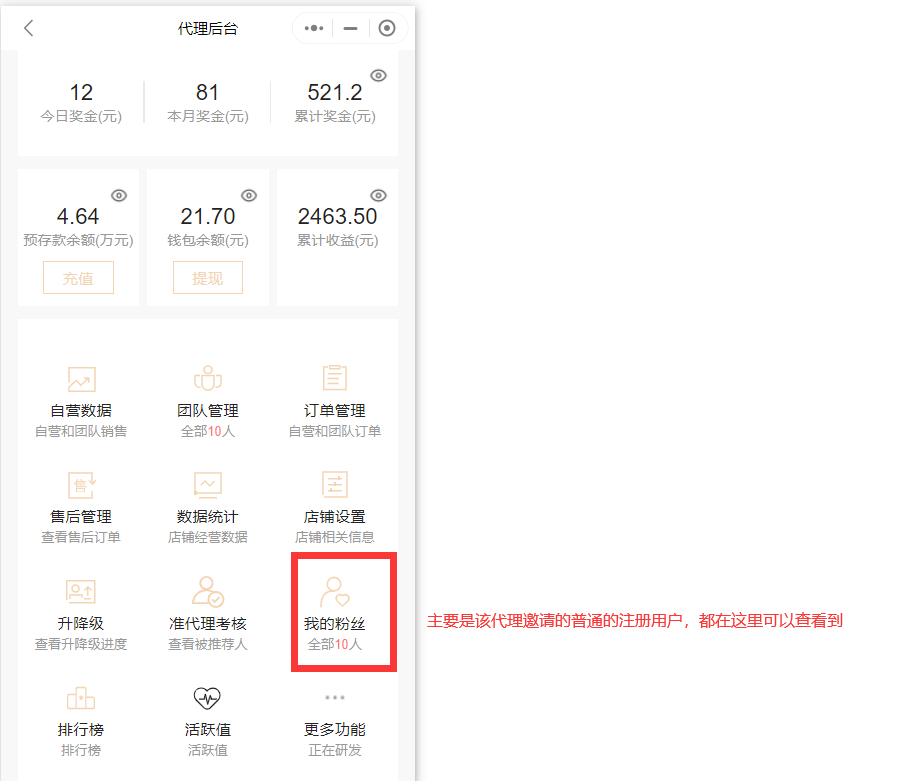
Task: Go back using the header arrow
Action: click(29, 28)
